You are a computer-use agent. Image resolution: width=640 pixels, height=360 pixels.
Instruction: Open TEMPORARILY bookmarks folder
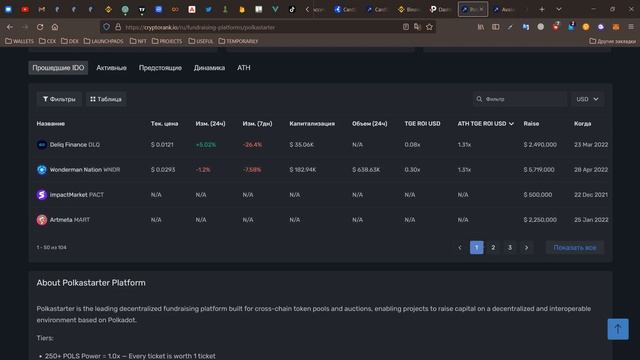coord(238,41)
